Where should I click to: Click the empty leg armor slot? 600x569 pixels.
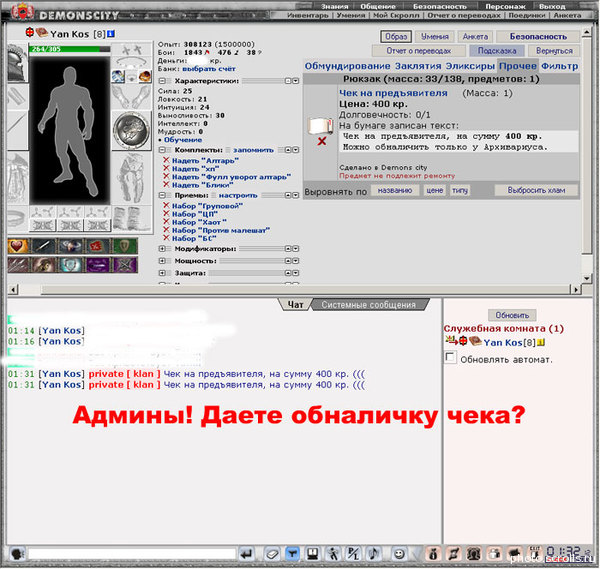click(x=132, y=178)
